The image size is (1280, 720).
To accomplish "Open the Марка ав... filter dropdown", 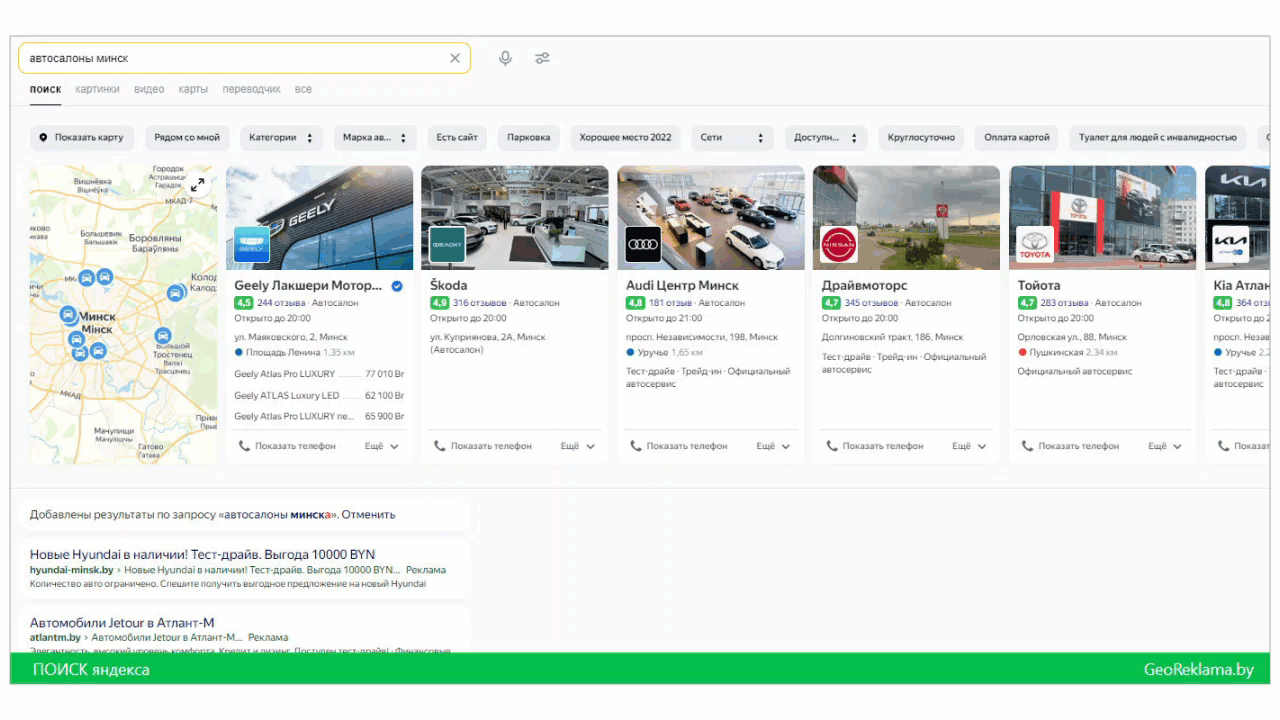I will [x=375, y=138].
